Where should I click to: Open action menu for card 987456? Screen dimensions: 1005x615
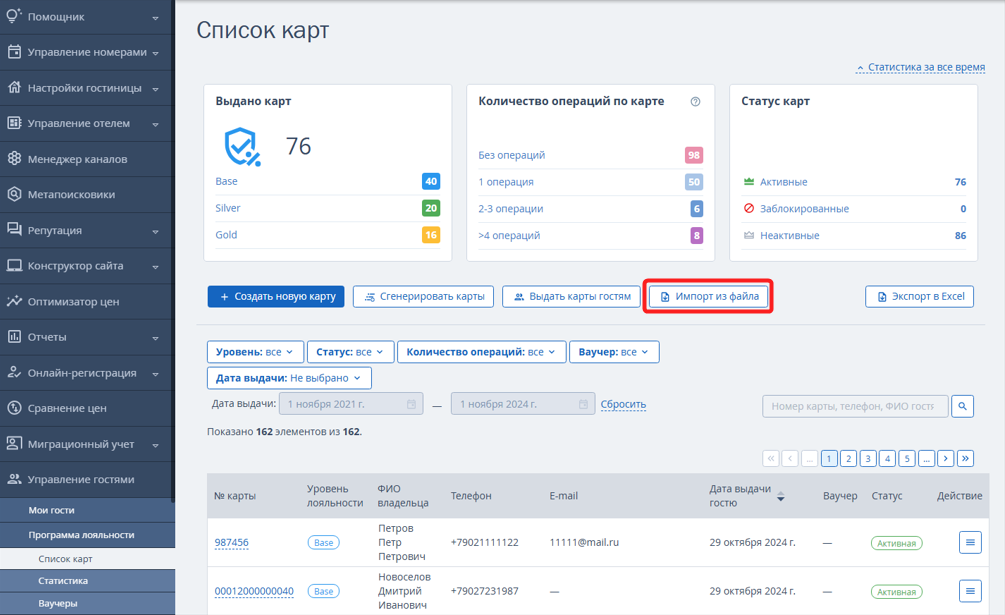tap(970, 543)
